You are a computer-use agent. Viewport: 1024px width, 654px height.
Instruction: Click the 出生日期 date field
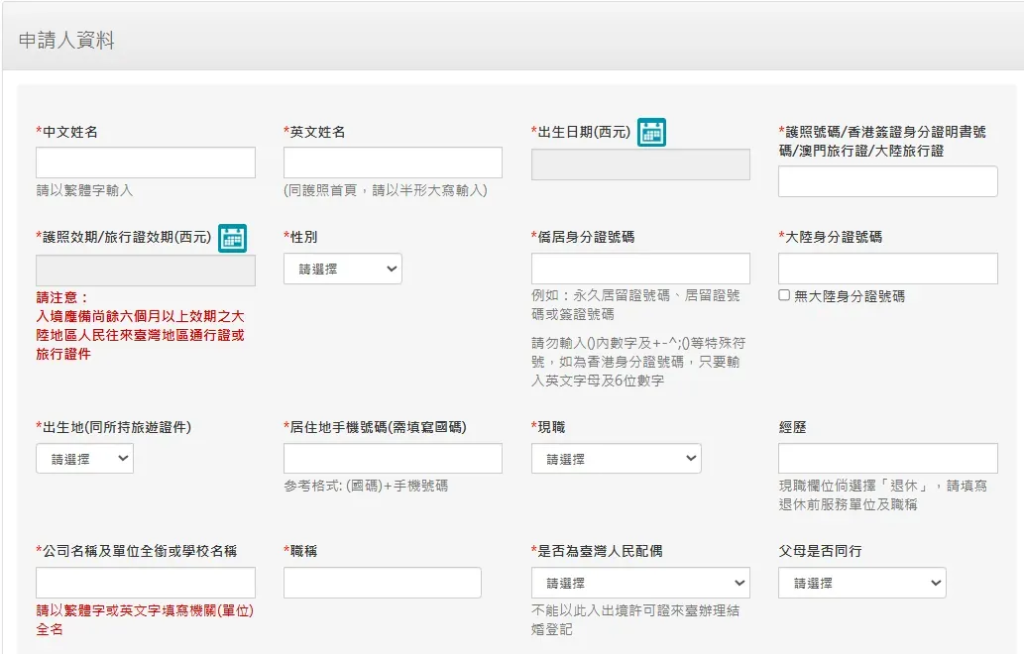(x=640, y=165)
